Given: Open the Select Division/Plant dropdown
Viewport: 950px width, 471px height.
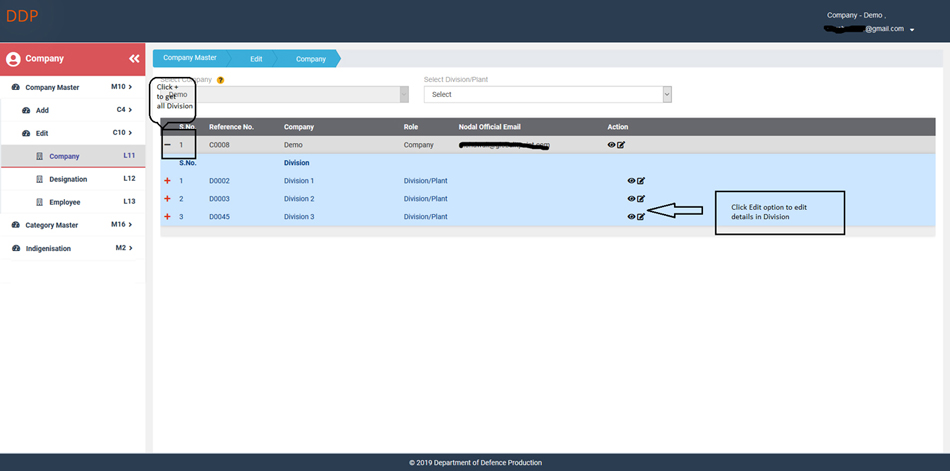Looking at the screenshot, I should tap(547, 94).
